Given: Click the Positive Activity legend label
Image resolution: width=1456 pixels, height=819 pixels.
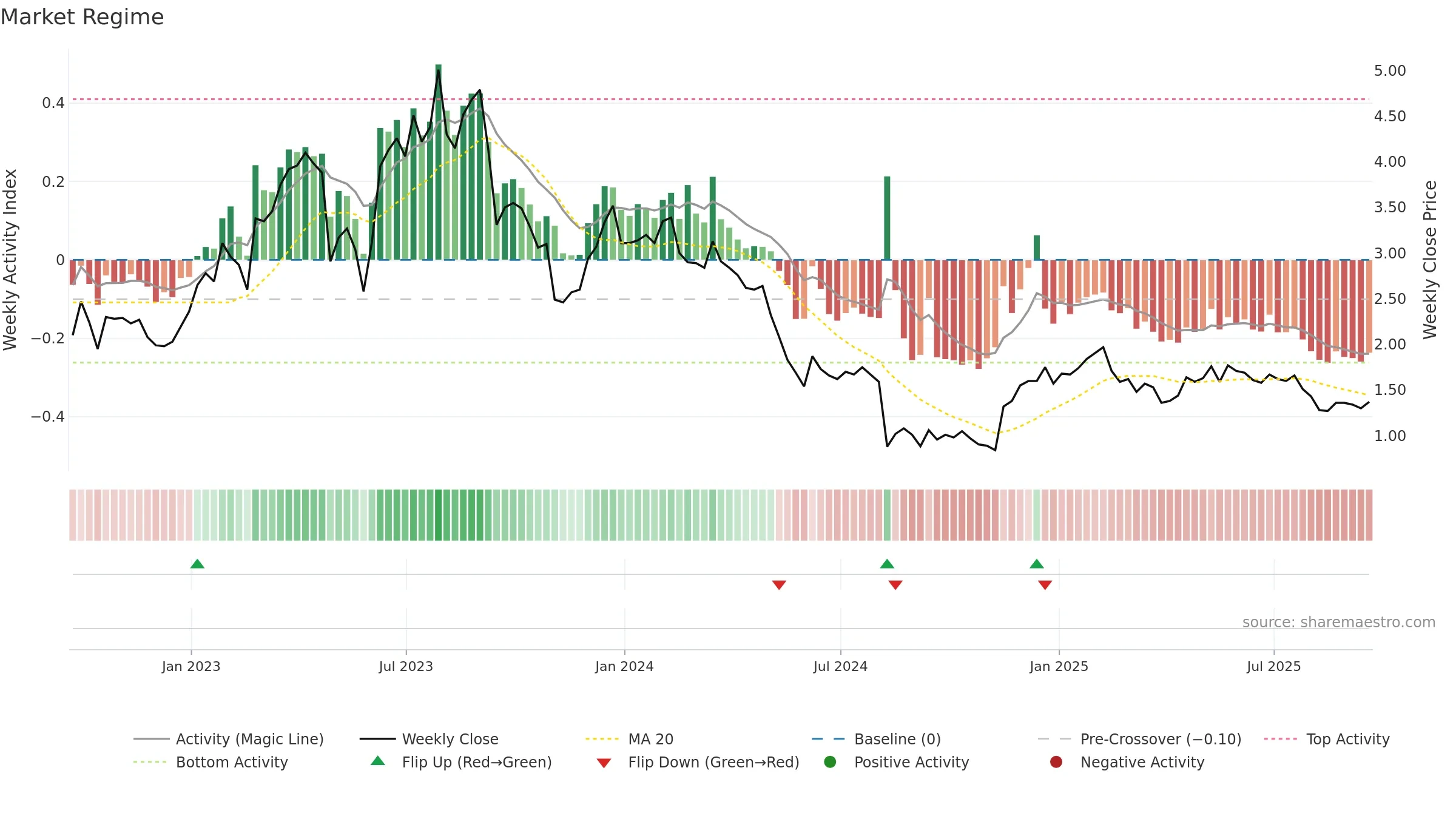Looking at the screenshot, I should click(911, 762).
